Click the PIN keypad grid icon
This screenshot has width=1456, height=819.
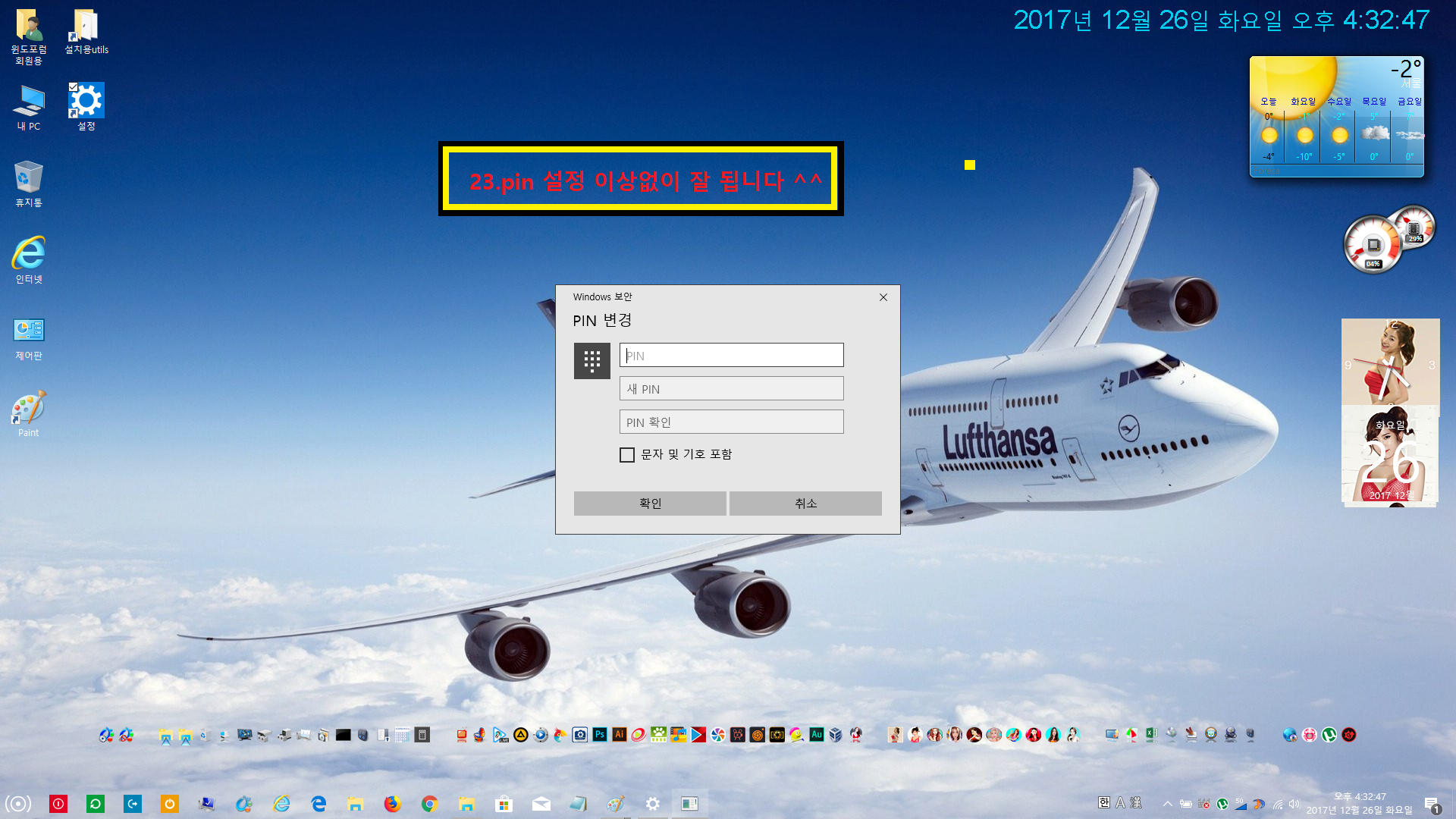pyautogui.click(x=592, y=360)
